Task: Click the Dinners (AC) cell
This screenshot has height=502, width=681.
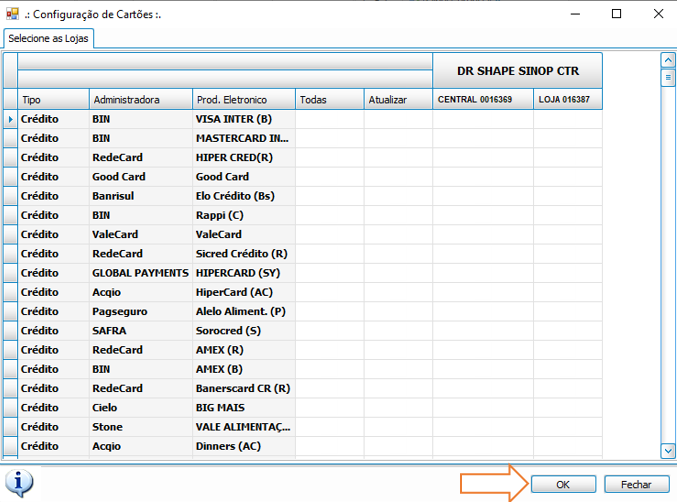Action: click(x=244, y=446)
